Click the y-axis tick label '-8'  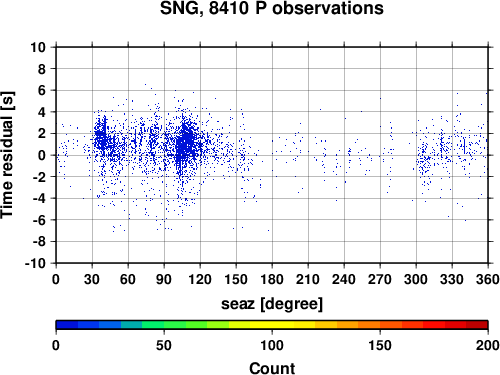pyautogui.click(x=39, y=242)
